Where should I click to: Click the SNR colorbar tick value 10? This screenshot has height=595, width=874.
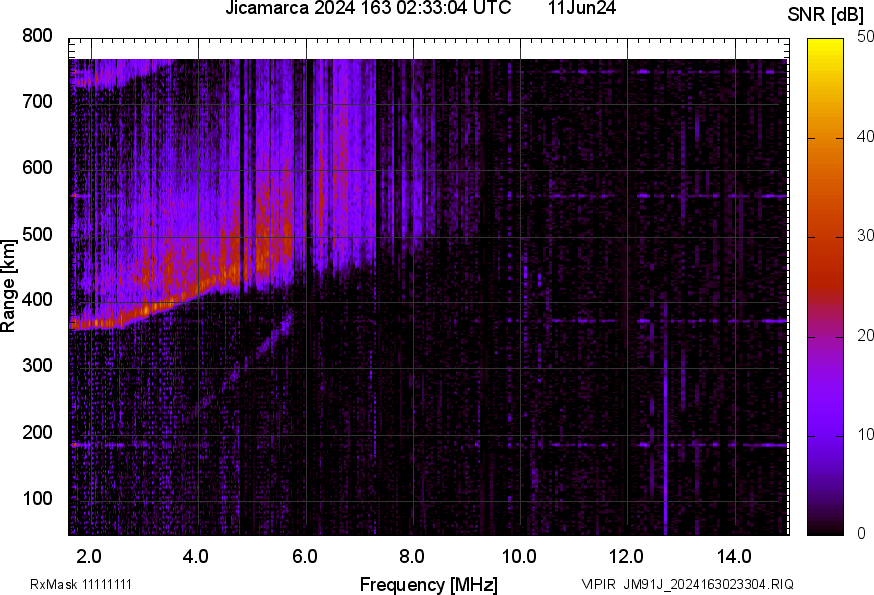(x=865, y=434)
